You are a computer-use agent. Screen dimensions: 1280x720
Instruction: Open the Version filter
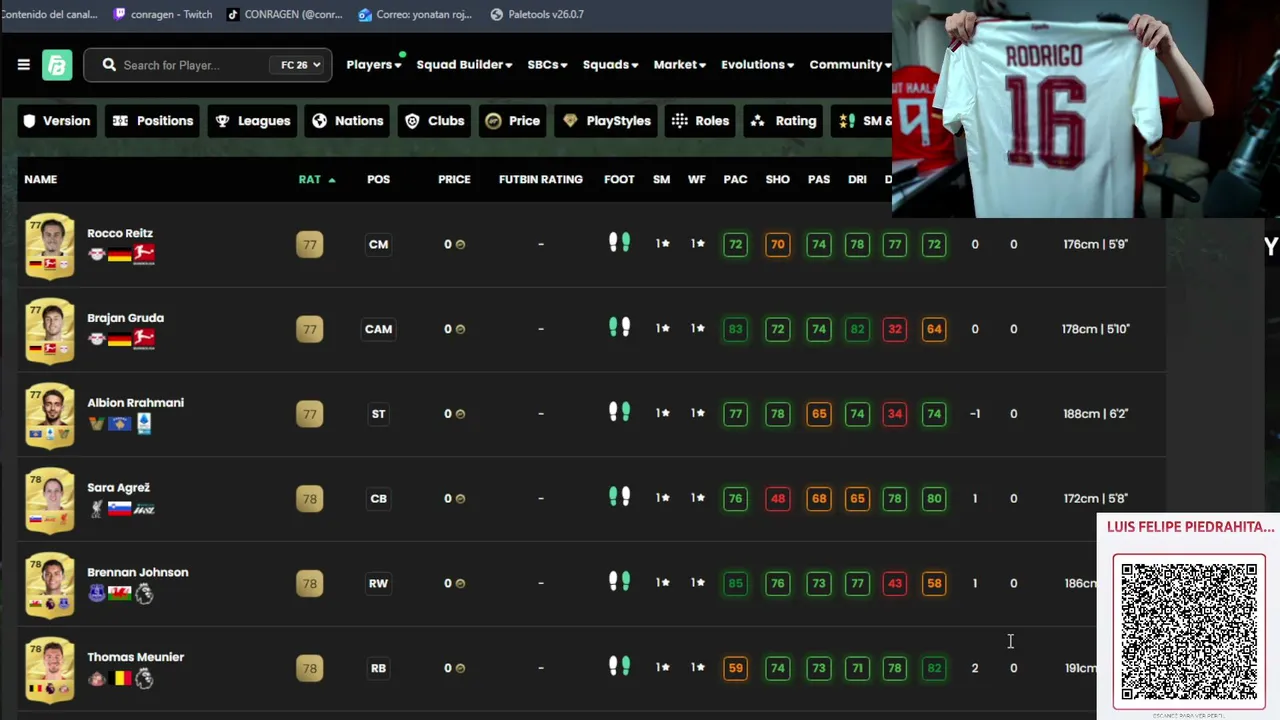[x=57, y=121]
